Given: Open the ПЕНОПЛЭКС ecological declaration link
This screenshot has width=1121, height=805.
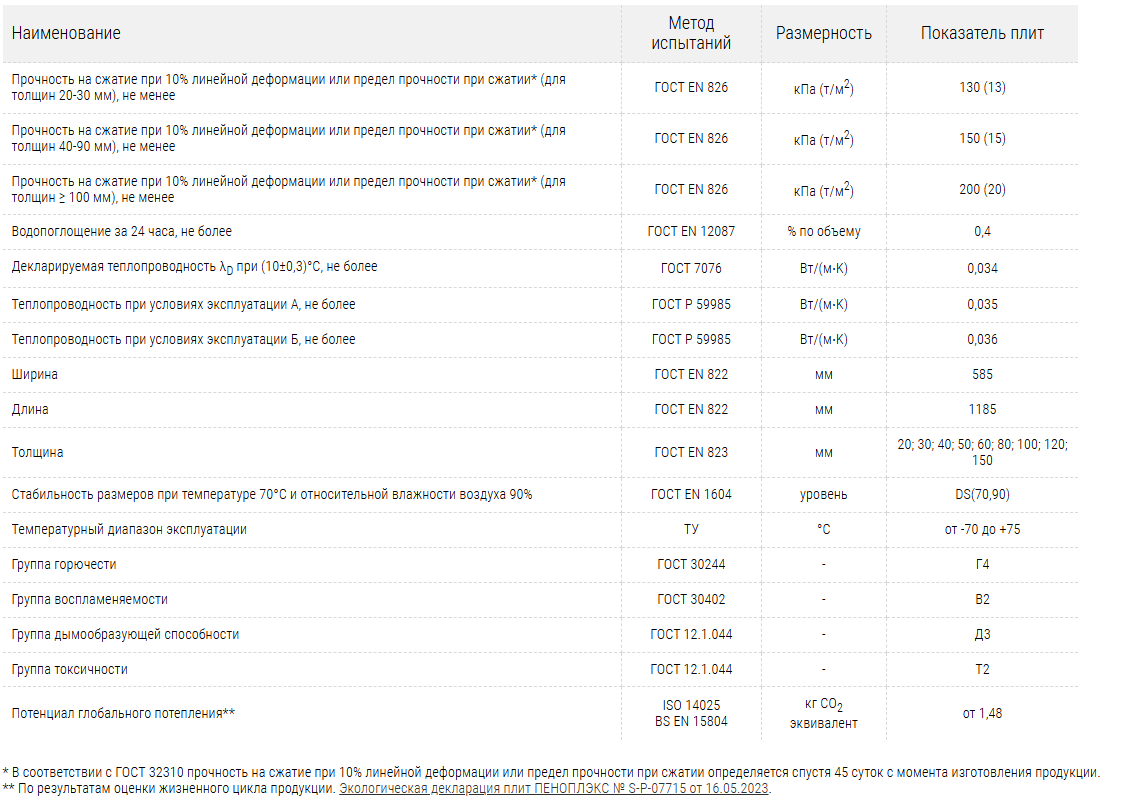Looking at the screenshot, I should [x=554, y=788].
